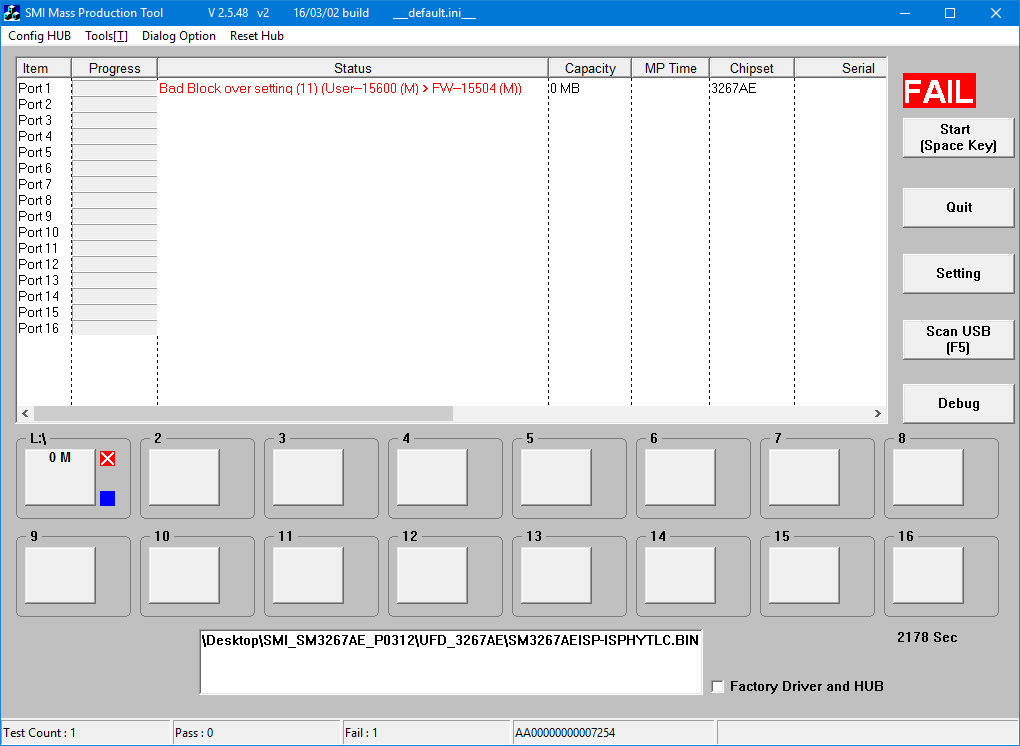Click port slot 10 button
Screen dimensions: 1020x746
pyautogui.click(x=184, y=575)
